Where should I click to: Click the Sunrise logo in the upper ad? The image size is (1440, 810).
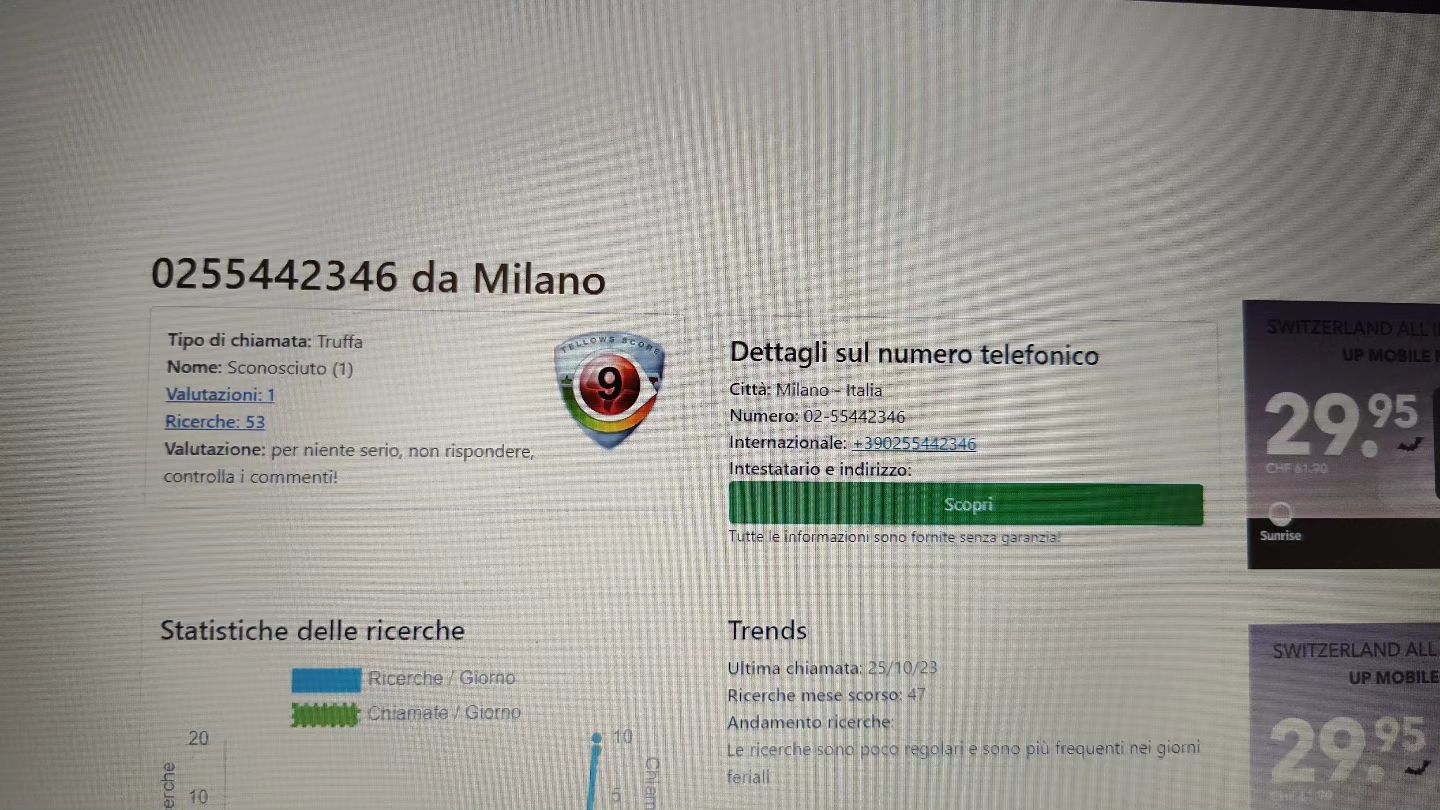1281,524
